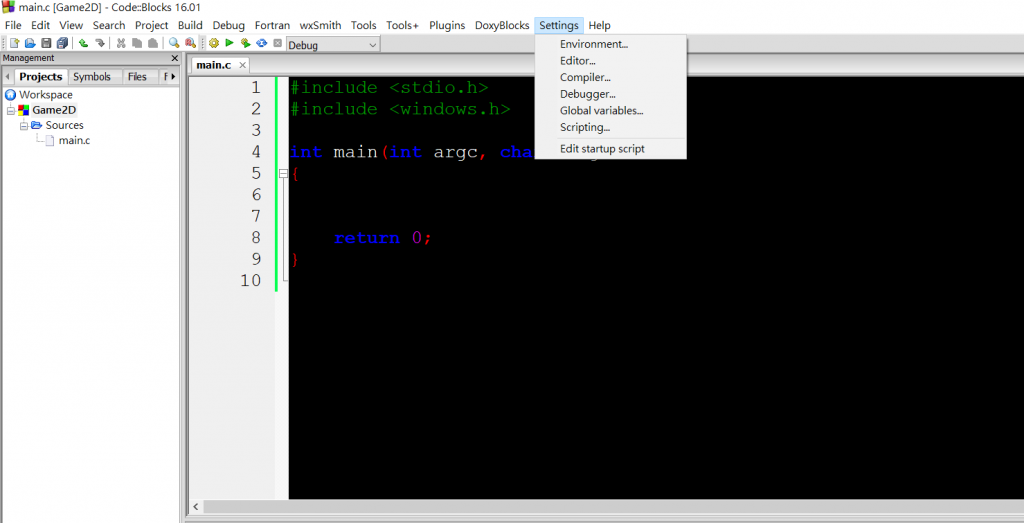Collapse the Game2D project tree node
This screenshot has width=1024, height=523.
coord(11,110)
